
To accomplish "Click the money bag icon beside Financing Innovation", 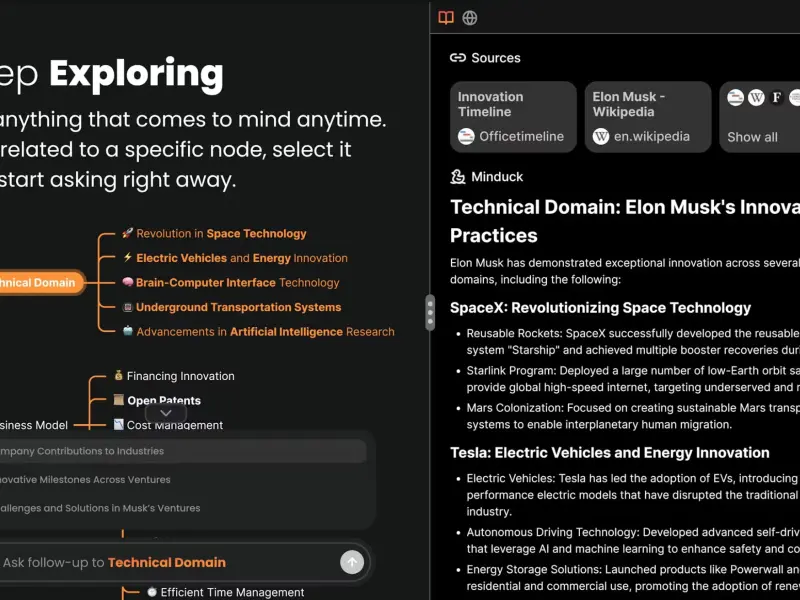I will point(118,376).
